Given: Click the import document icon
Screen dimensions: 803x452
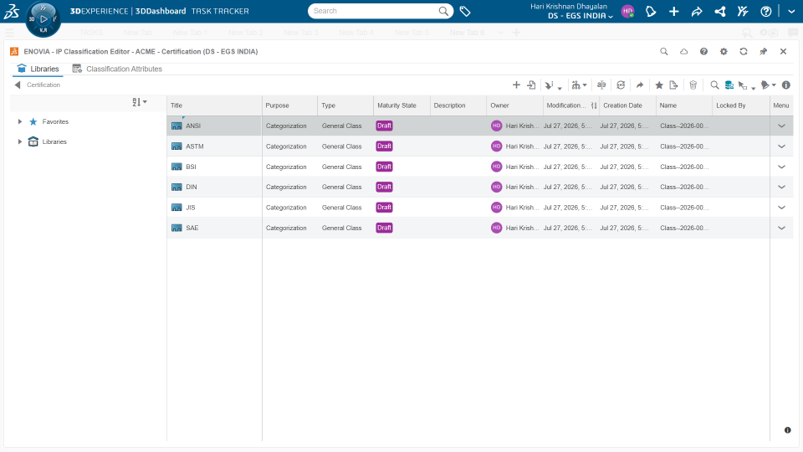Looking at the screenshot, I should [532, 85].
